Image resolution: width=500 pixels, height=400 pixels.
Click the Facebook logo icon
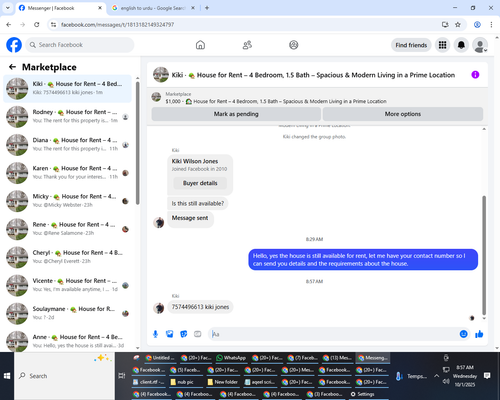pos(14,45)
